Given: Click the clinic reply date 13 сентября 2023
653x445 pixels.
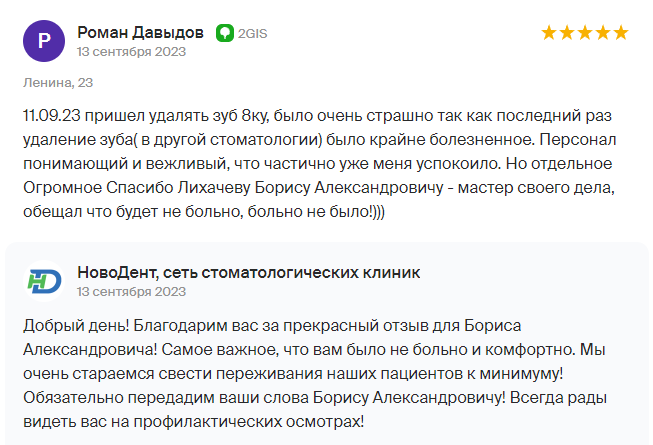Looking at the screenshot, I should (x=131, y=292).
